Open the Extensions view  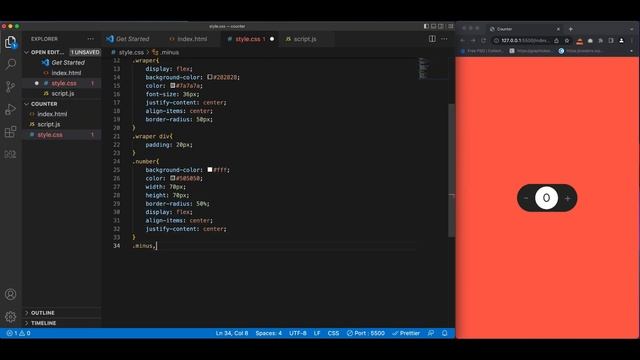(11, 132)
